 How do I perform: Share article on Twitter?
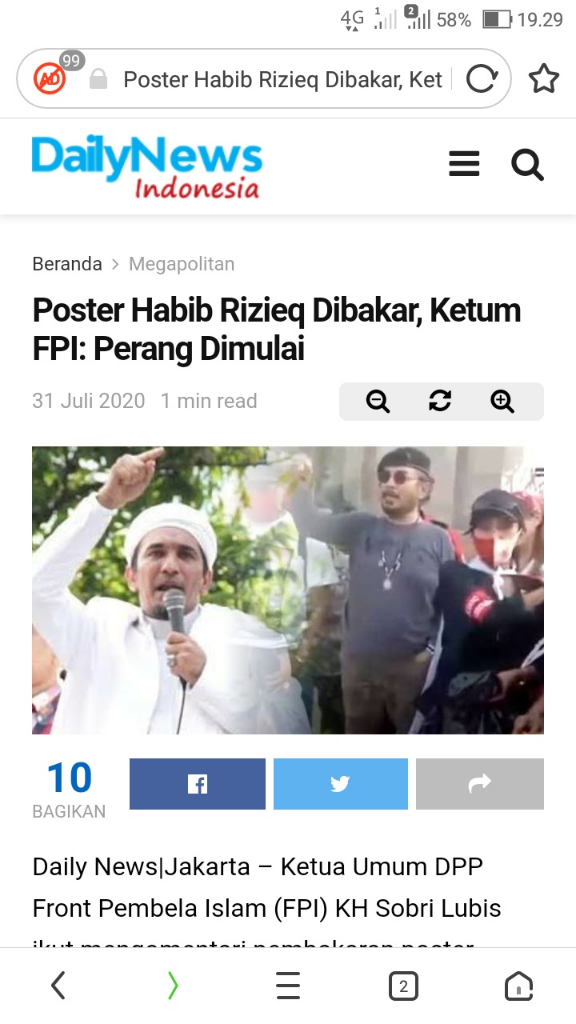(x=340, y=784)
